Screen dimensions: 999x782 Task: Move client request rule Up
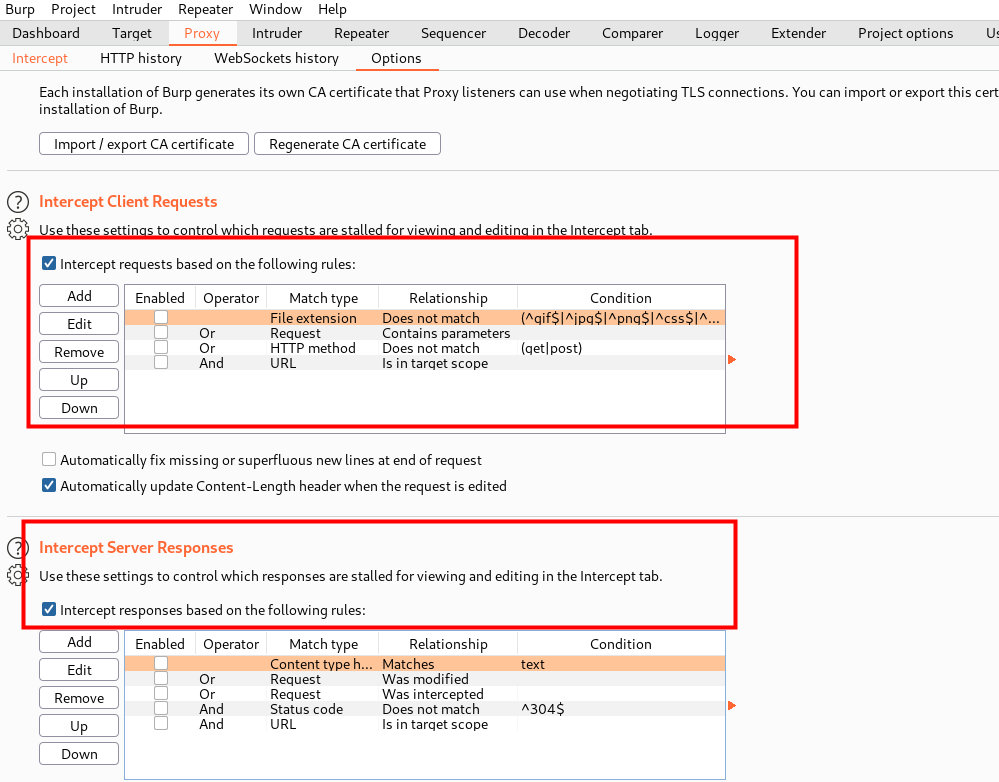point(79,380)
